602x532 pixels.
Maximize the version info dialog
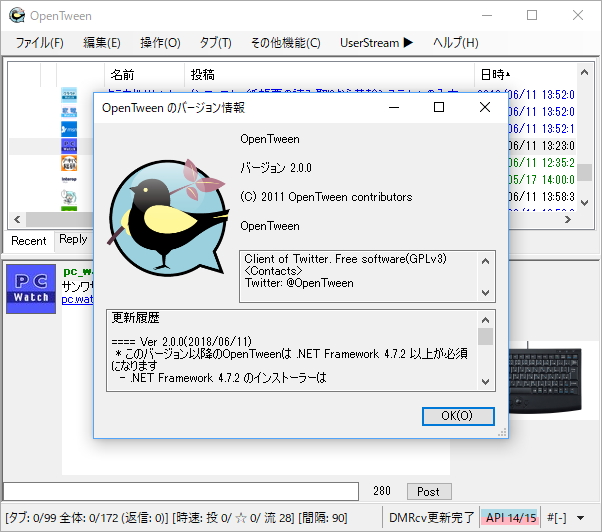[439, 107]
